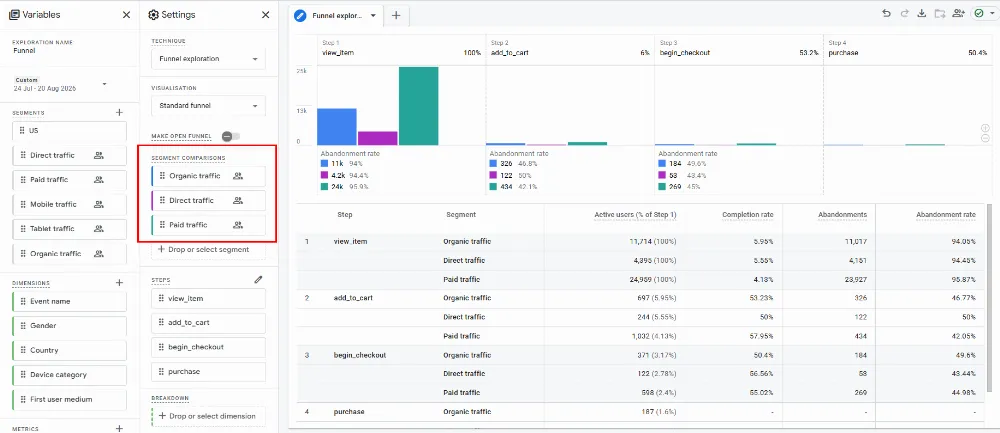Screen dimensions: 1000x433
Task: Select Paid traffic in Variables segments
Action: coord(70,179)
